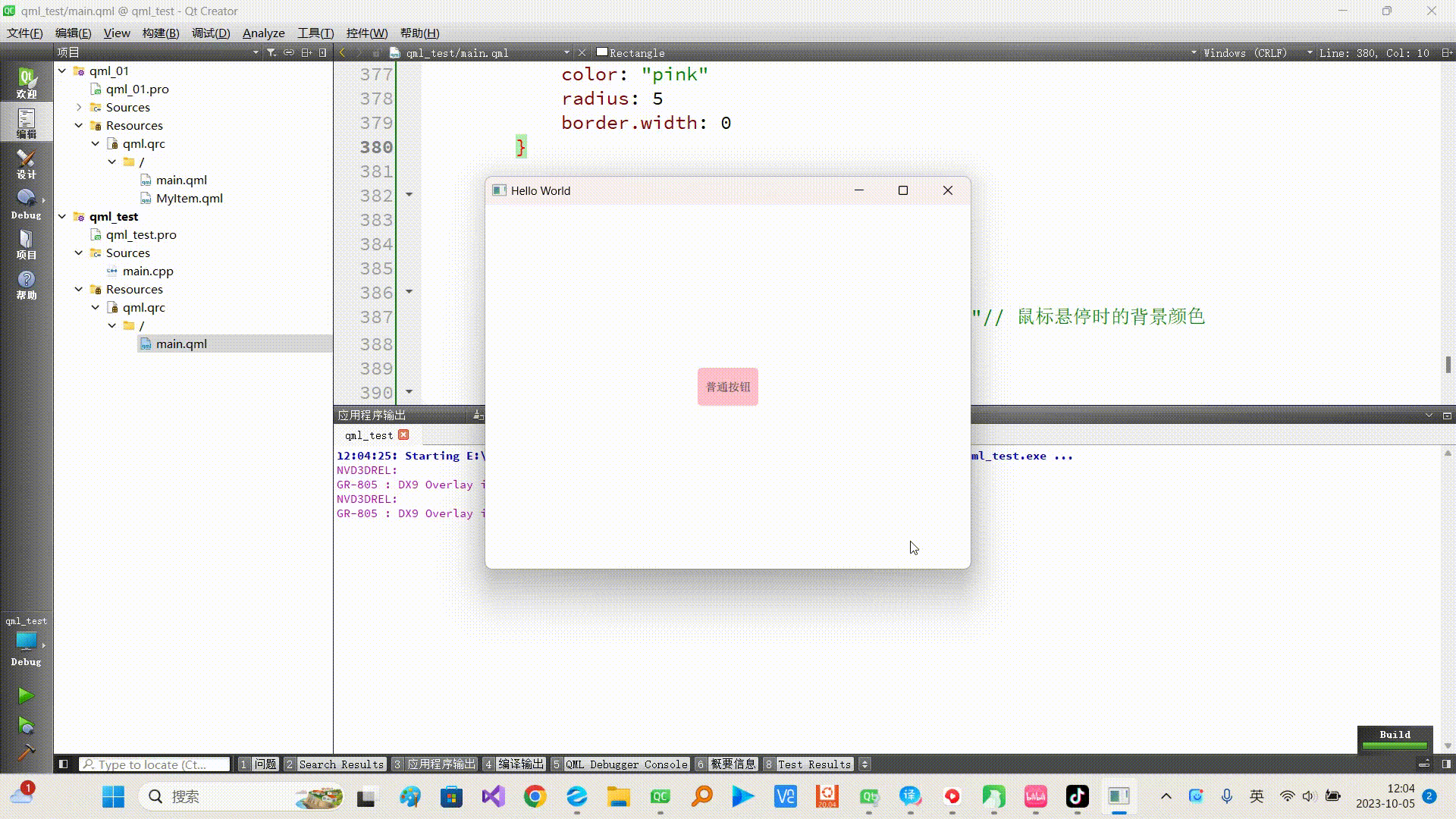
Task: Click the Build hammer icon
Action: point(26,752)
